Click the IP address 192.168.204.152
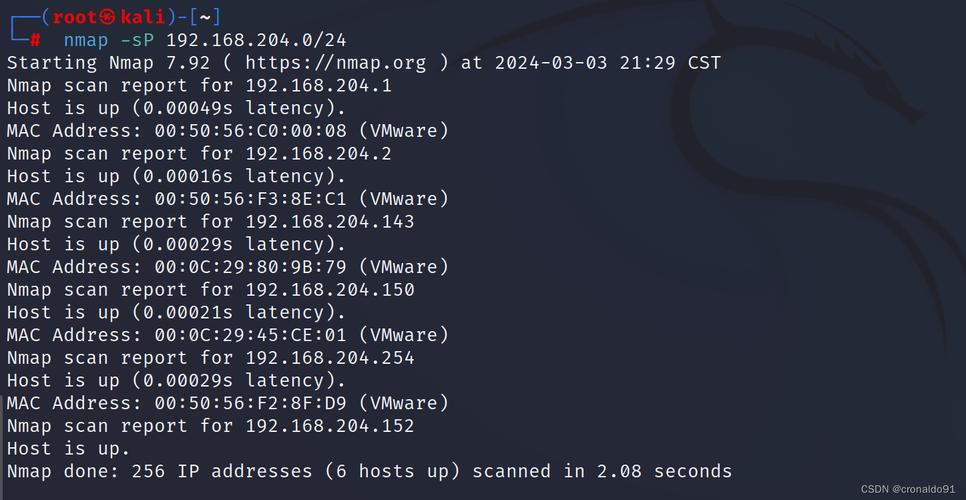Screen dimensions: 966x500 330,427
